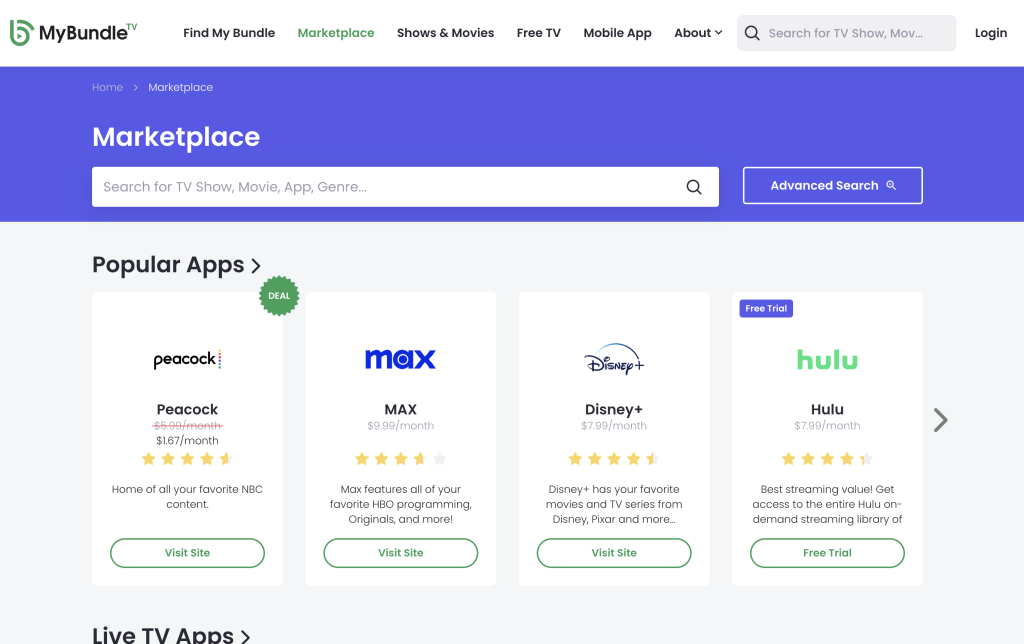The width and height of the screenshot is (1024, 644).
Task: Click the Popular Apps heading
Action: tap(168, 265)
